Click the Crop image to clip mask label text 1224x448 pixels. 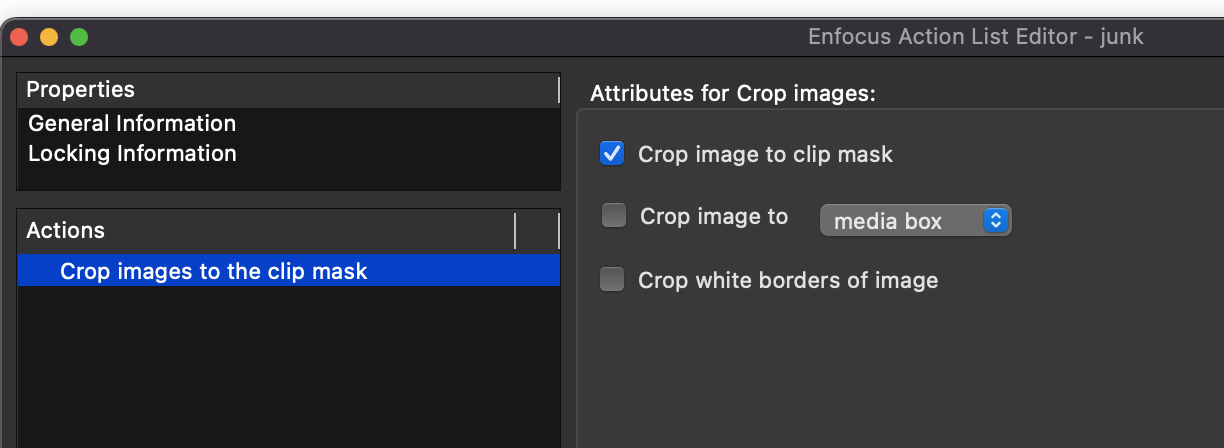pyautogui.click(x=765, y=155)
